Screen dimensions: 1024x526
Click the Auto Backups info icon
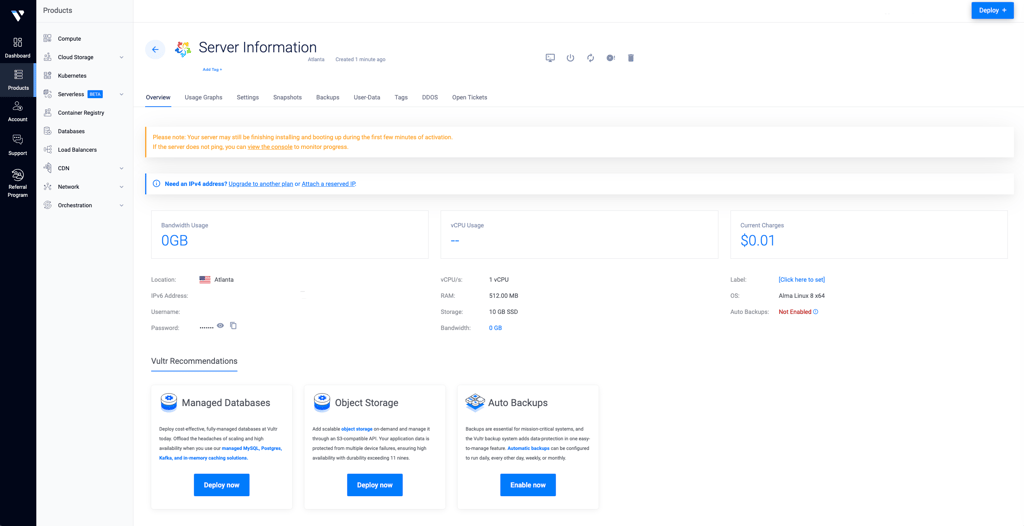point(816,312)
